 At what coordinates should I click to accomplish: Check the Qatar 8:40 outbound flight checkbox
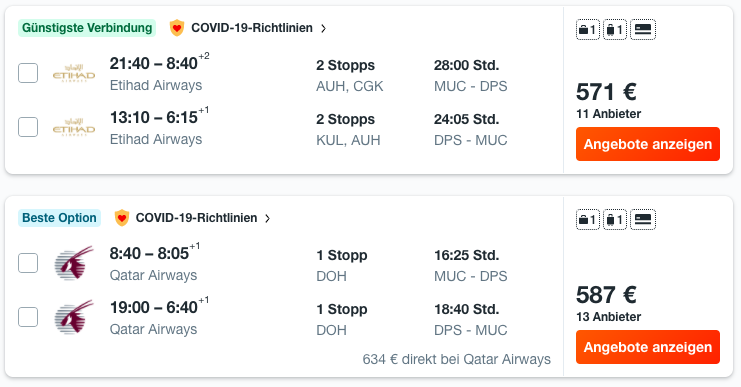[28, 263]
